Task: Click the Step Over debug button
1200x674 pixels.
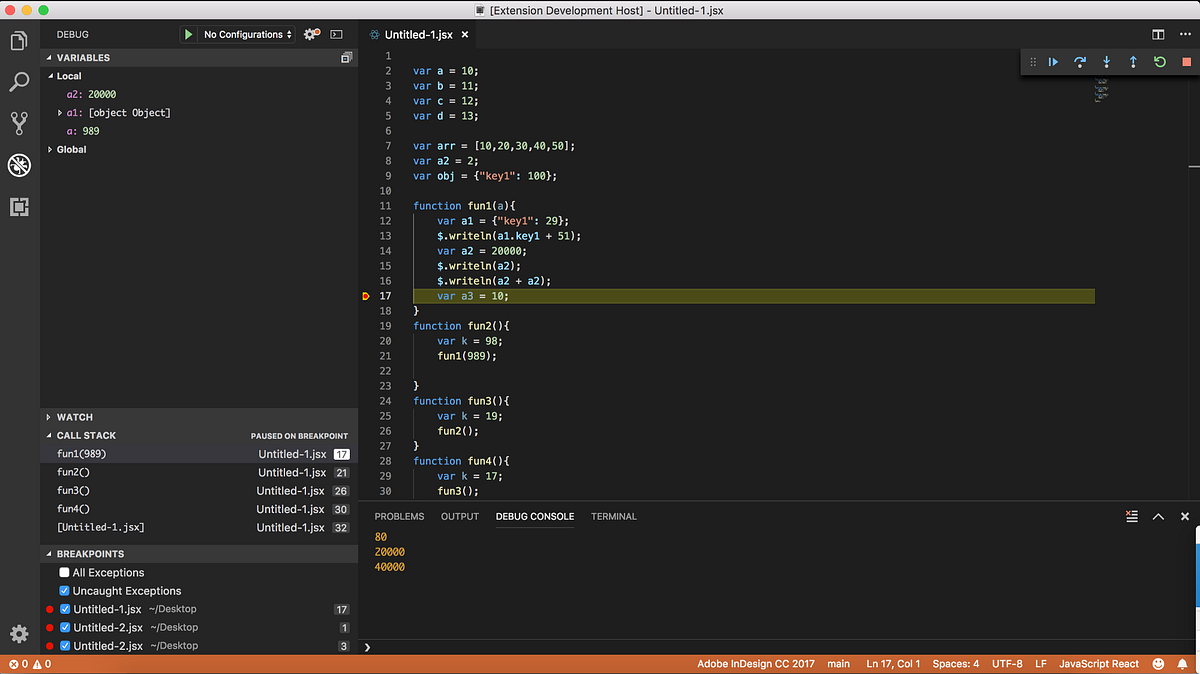Action: coord(1080,62)
